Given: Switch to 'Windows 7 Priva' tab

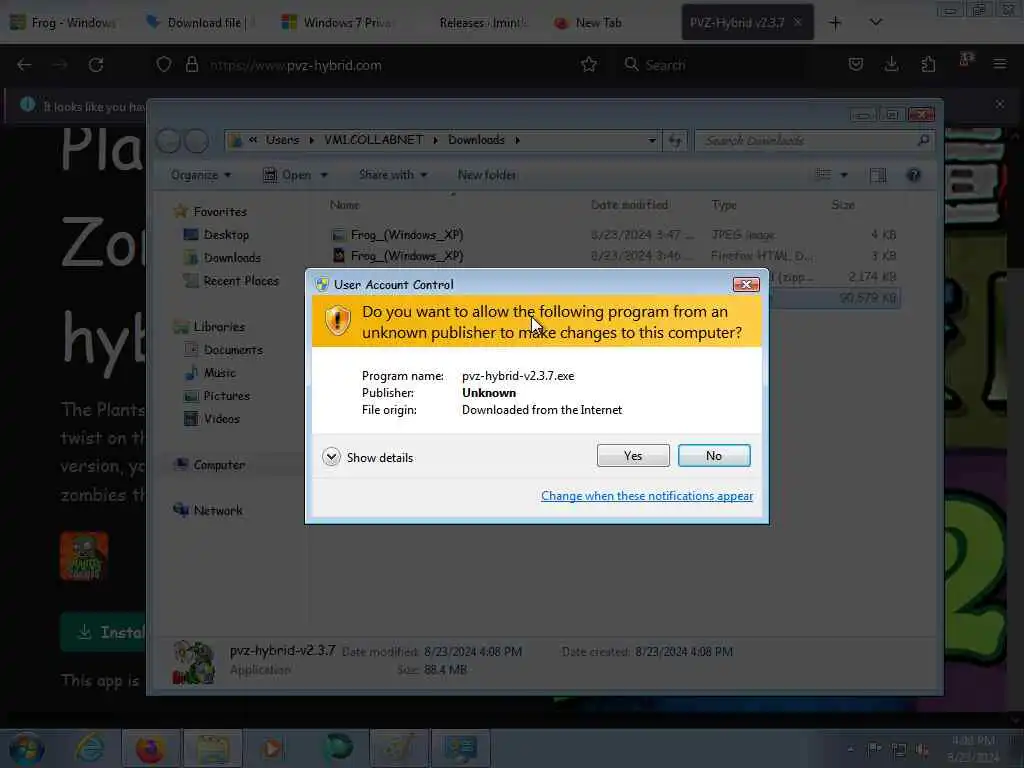Looking at the screenshot, I should point(336,23).
